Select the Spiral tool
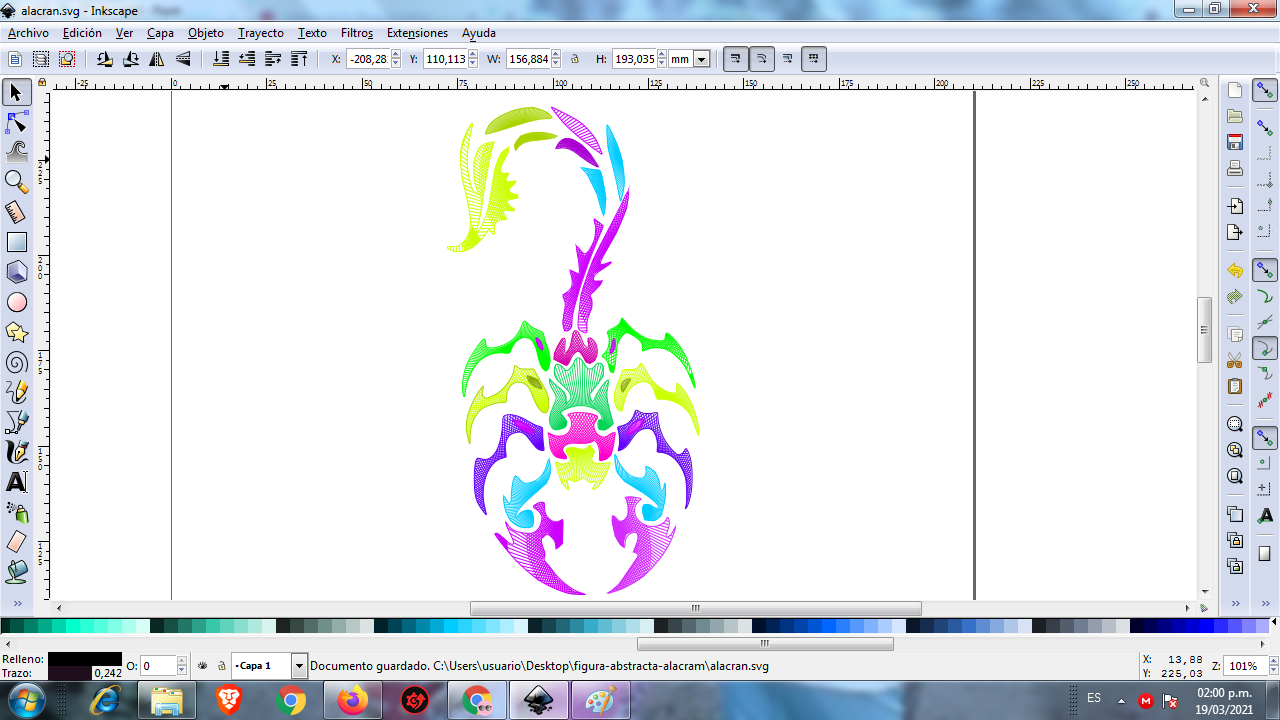The height and width of the screenshot is (720, 1280). click(x=16, y=362)
